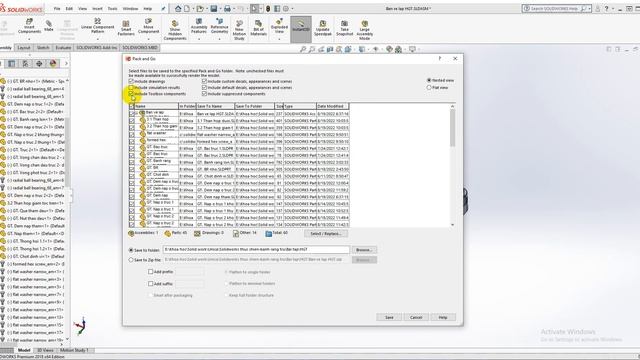Click Show Hidden Components

175,30
